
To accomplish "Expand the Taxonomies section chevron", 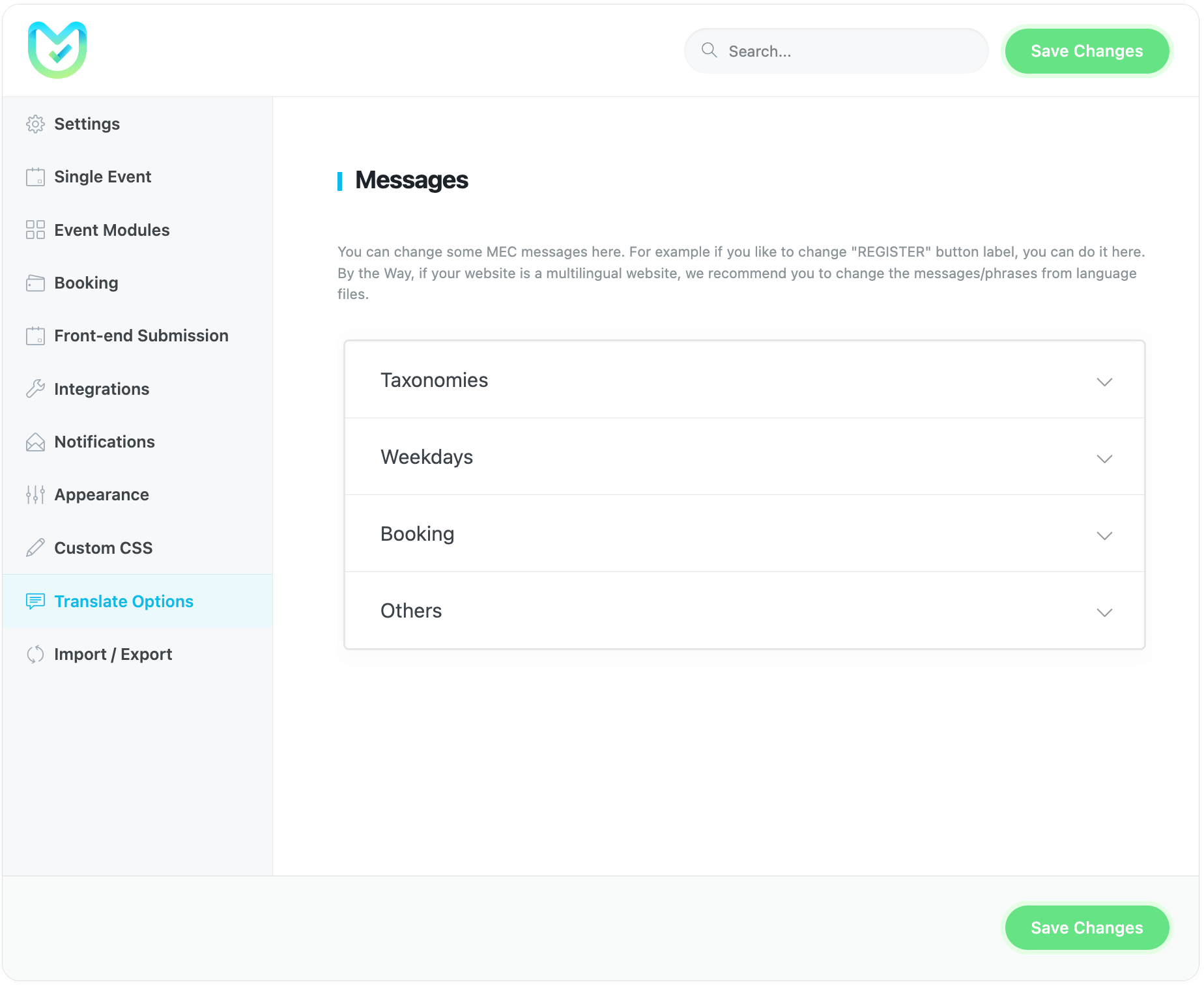I will click(1104, 382).
